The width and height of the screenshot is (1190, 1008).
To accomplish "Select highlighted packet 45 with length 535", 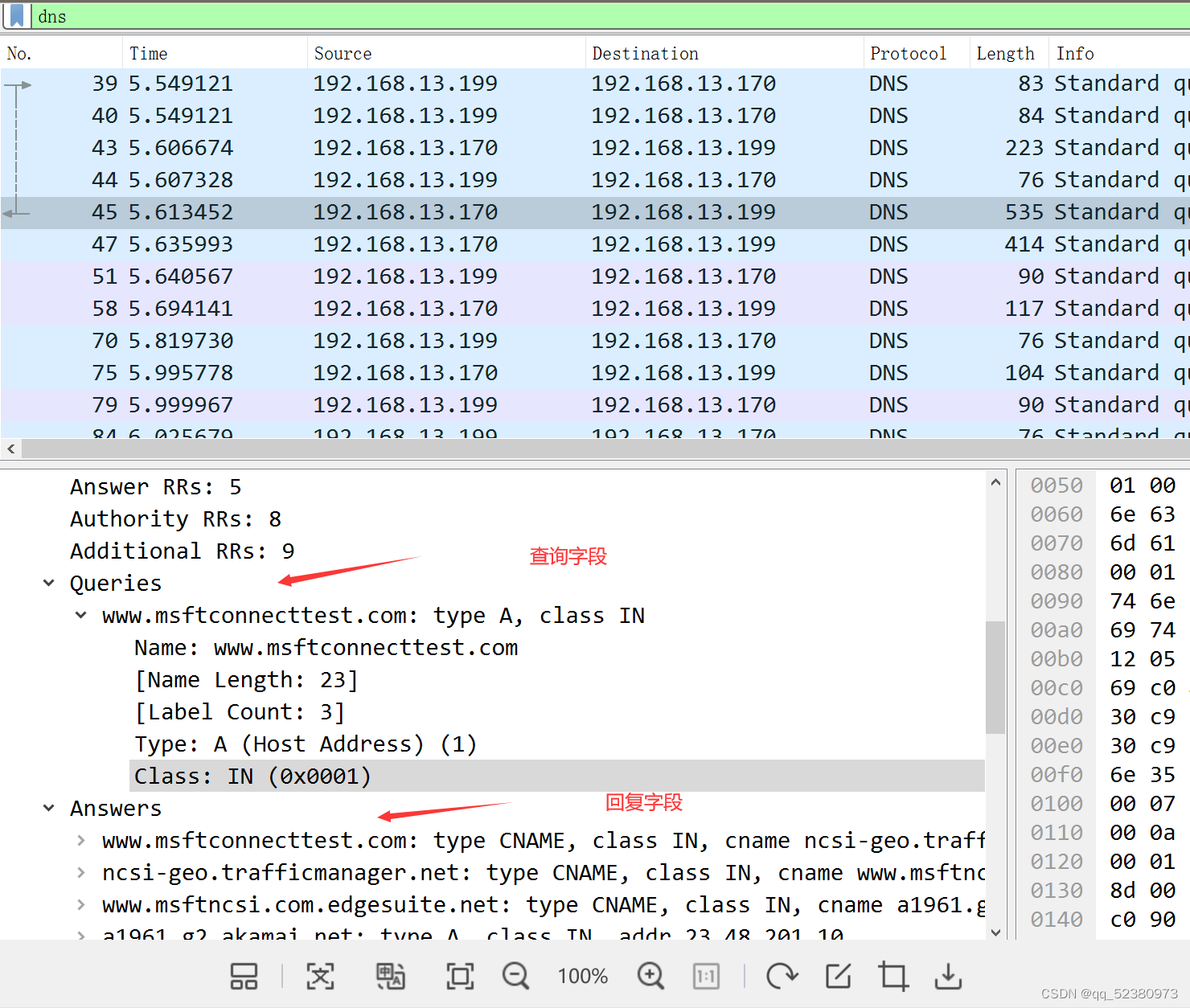I will point(595,212).
